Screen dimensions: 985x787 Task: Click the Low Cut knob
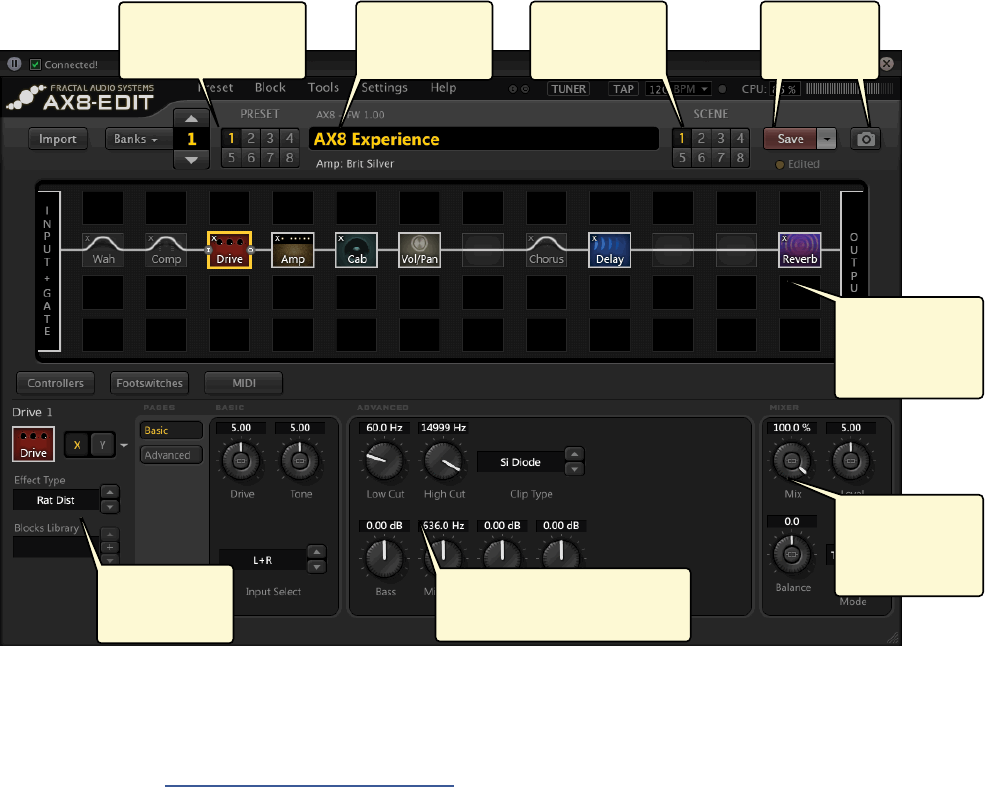tap(384, 460)
